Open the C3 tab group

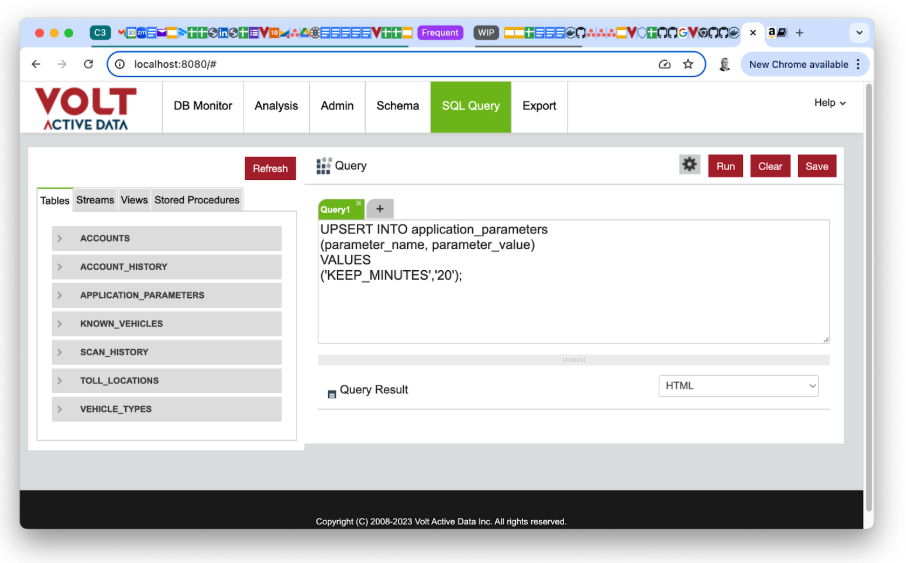pyautogui.click(x=100, y=32)
